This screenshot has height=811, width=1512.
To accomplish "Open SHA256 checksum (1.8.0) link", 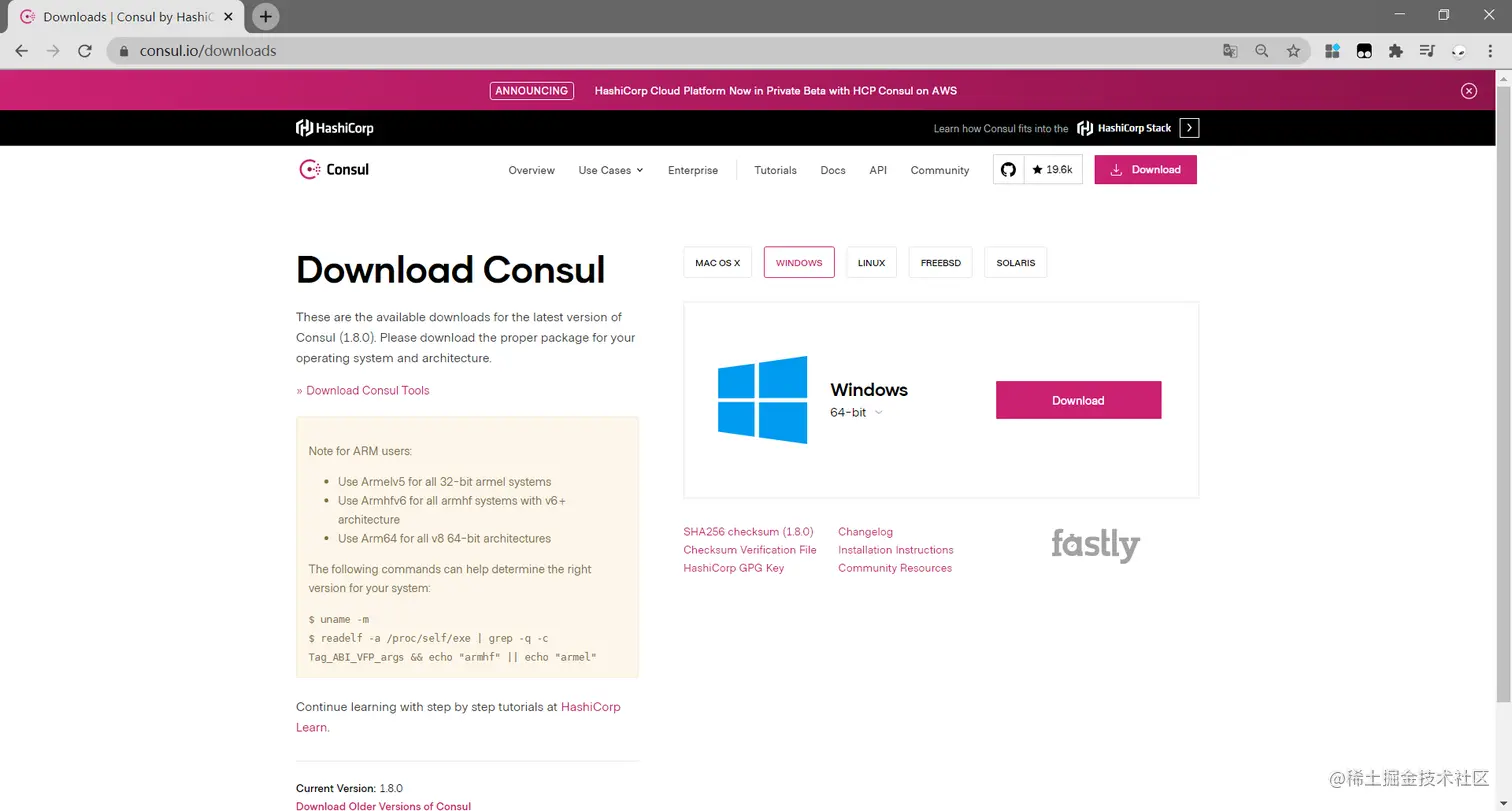I will point(748,532).
